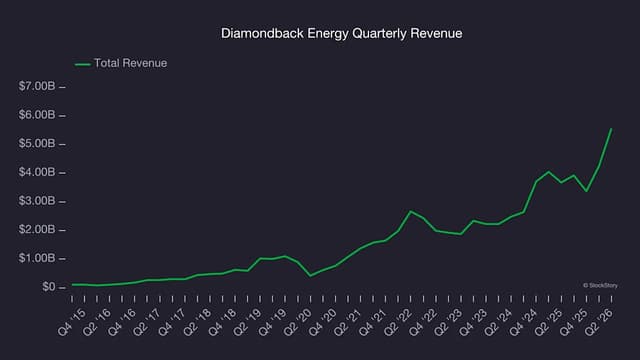The width and height of the screenshot is (640, 360).
Task: Click the Q4 '18 x-axis label
Action: pos(222,322)
